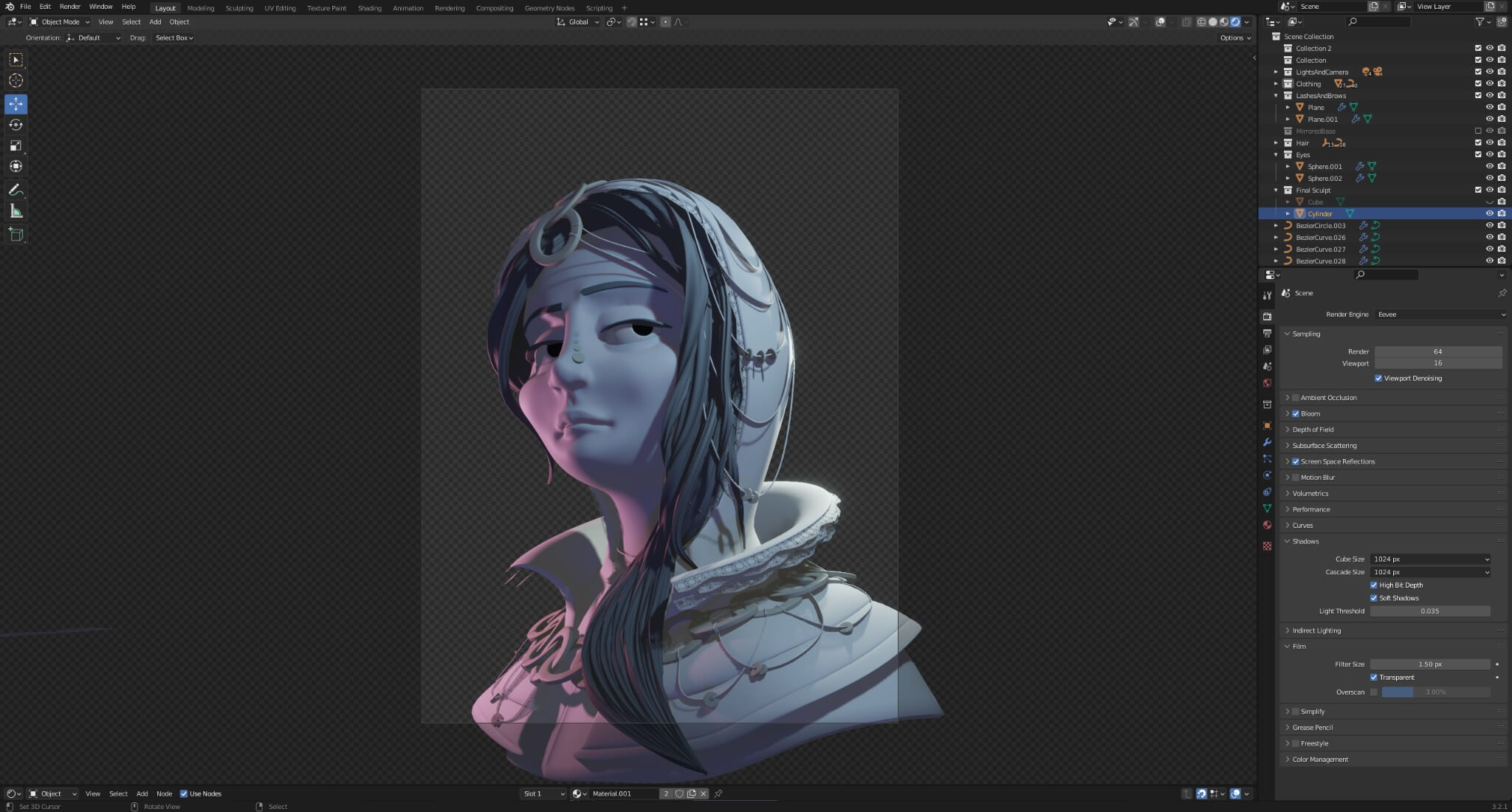This screenshot has height=812, width=1512.
Task: Open the Object Data properties tab
Action: 1267,508
